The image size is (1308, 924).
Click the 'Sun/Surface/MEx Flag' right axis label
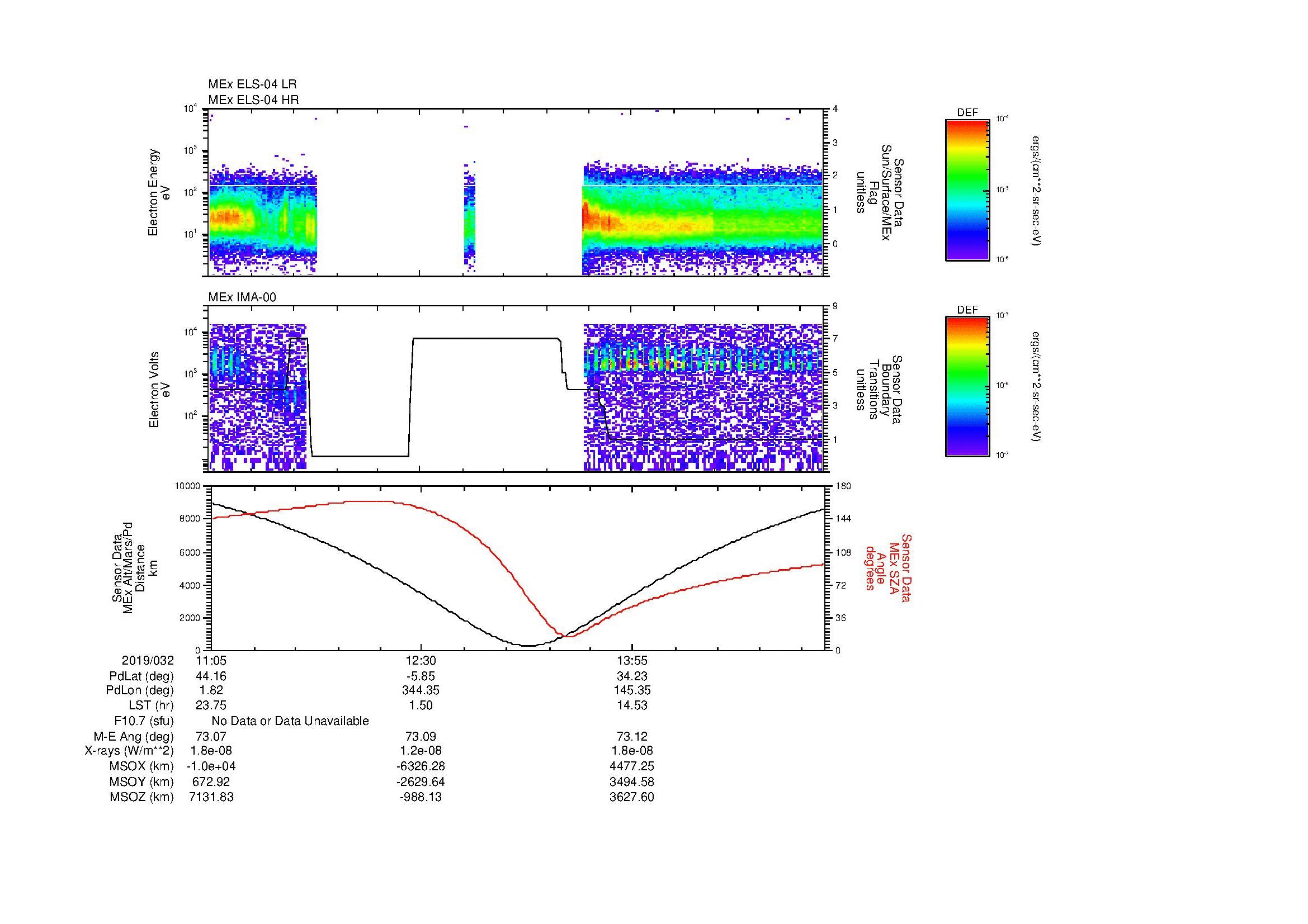coord(880,192)
